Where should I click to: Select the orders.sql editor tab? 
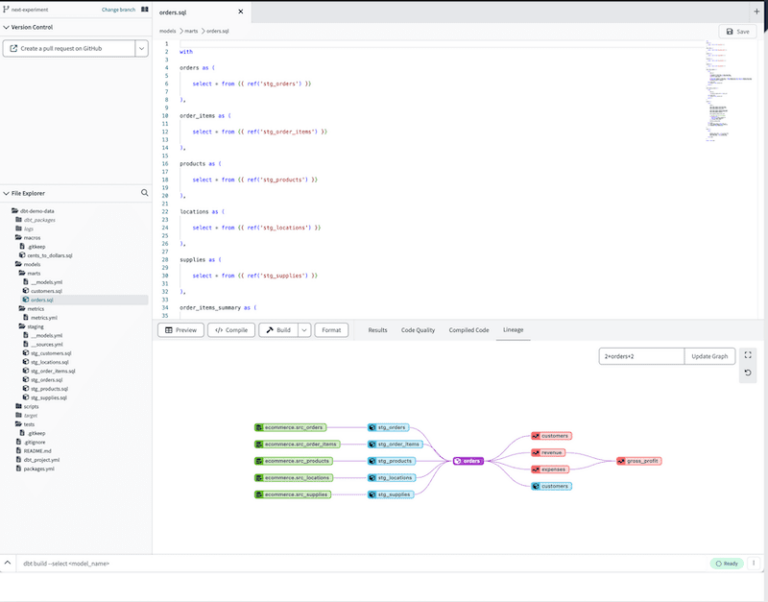tap(201, 12)
